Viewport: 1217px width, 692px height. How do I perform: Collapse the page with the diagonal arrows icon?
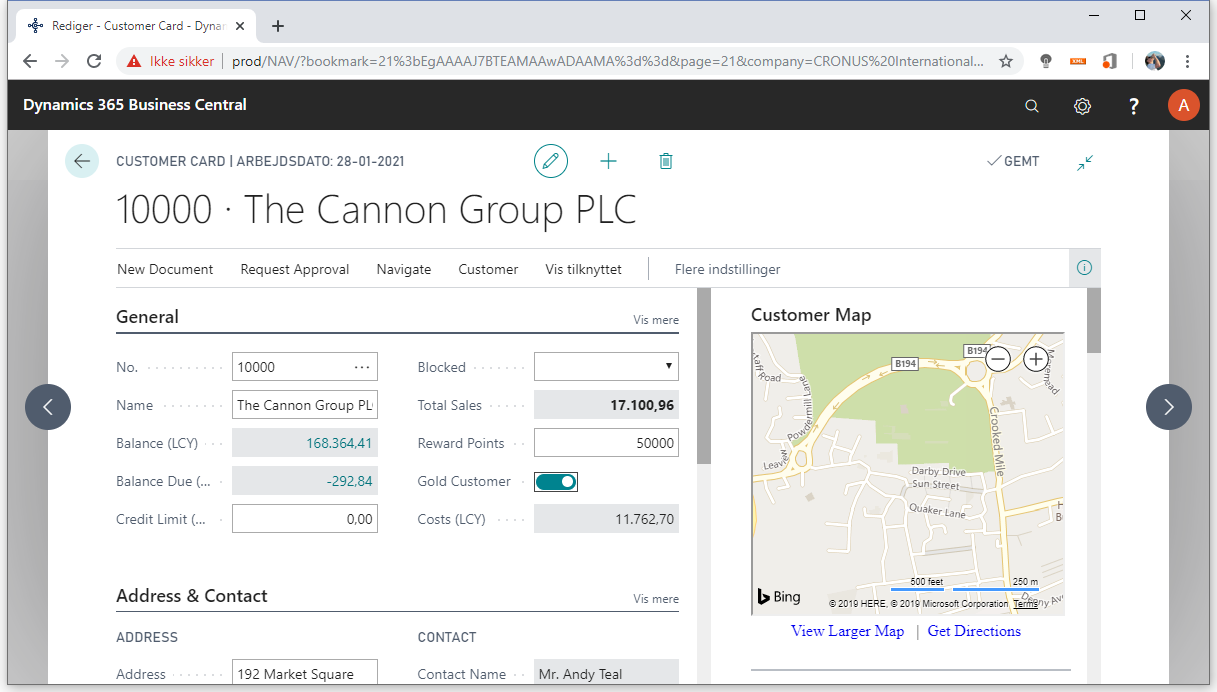[x=1085, y=162]
